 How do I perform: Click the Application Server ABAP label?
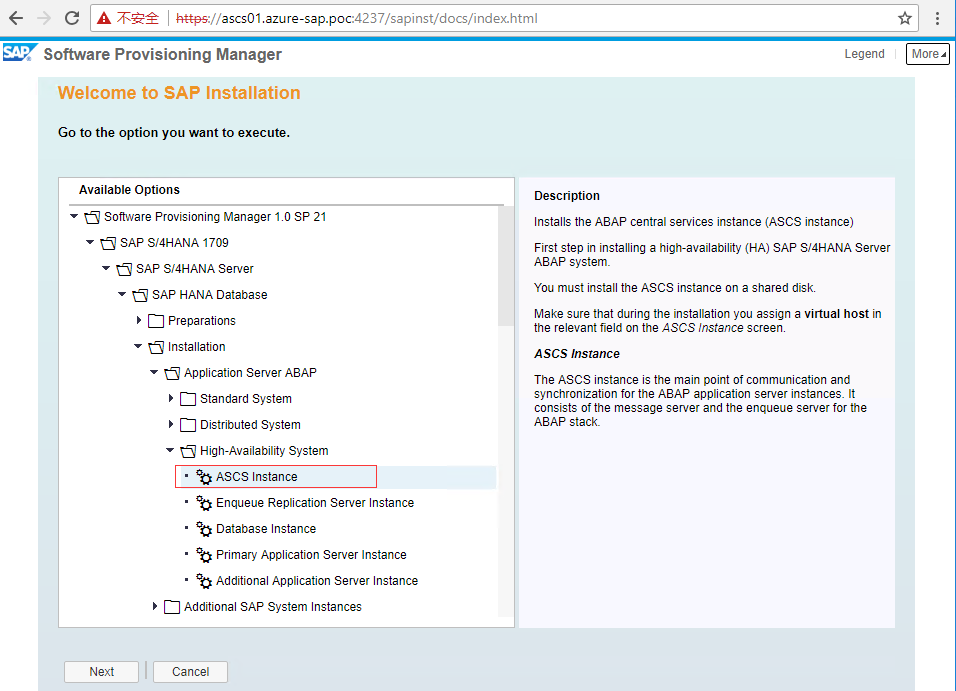pyautogui.click(x=251, y=373)
